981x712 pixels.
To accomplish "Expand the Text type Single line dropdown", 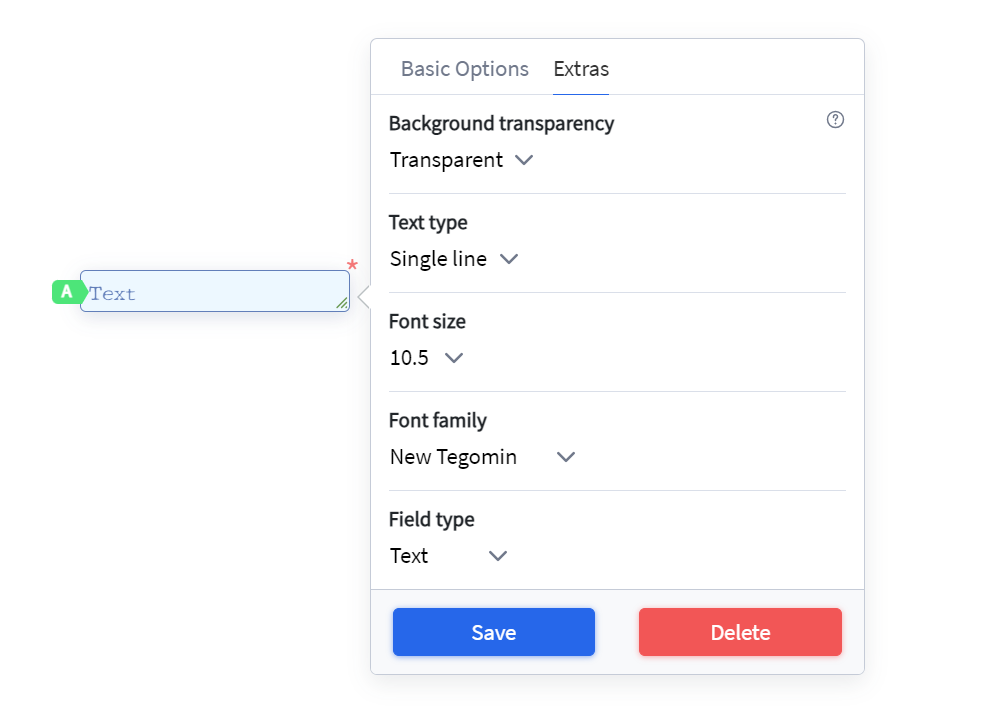I will (454, 259).
